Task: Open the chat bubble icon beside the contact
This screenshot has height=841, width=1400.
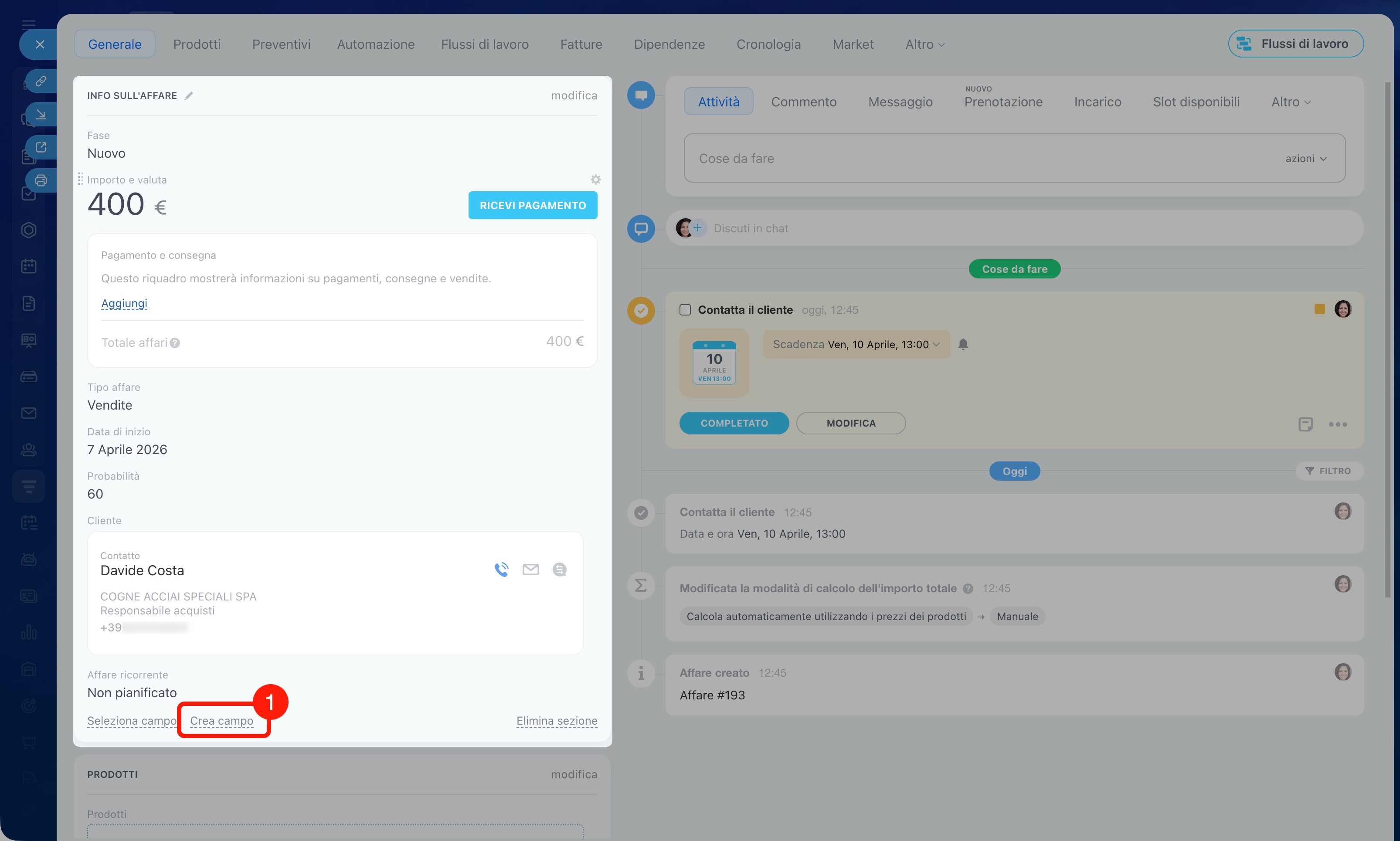Action: point(559,570)
